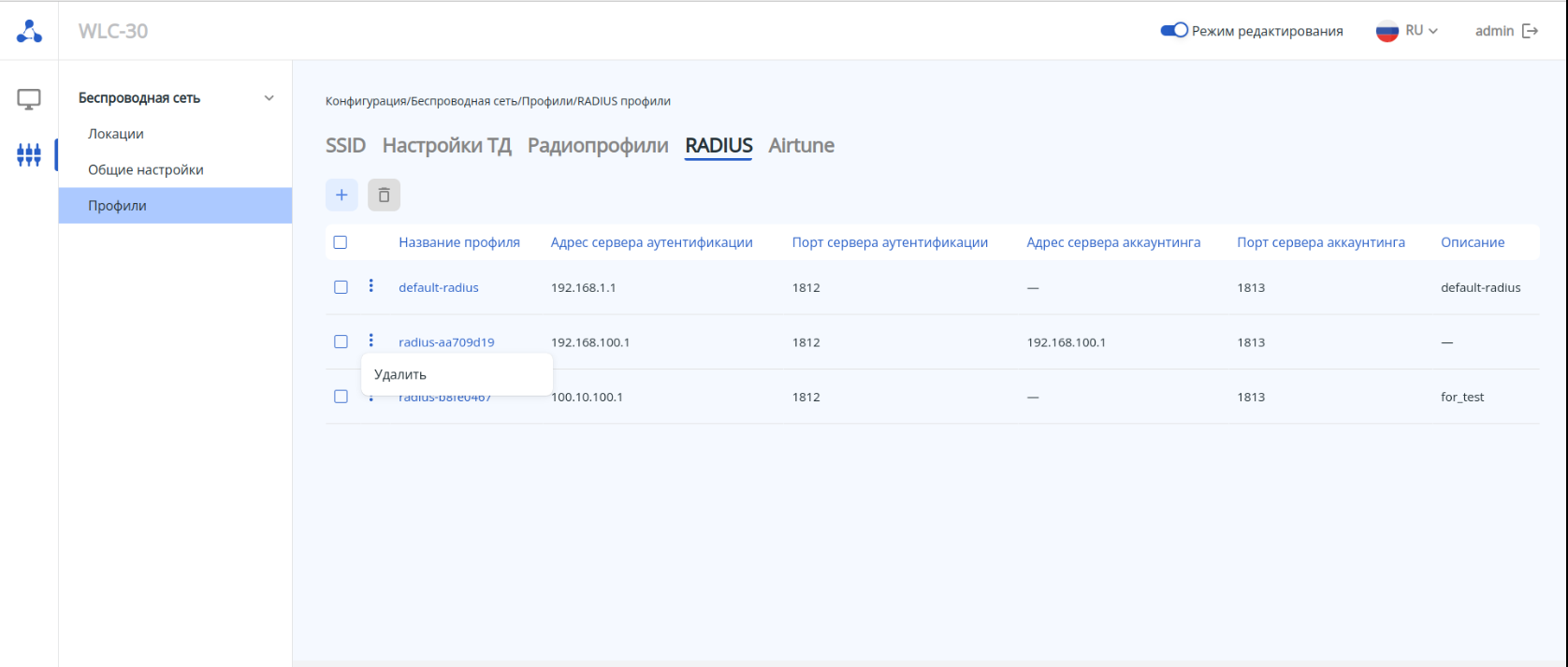Screen dimensions: 1568x667
Task: Open the RU language dropdown
Action: tap(1406, 31)
